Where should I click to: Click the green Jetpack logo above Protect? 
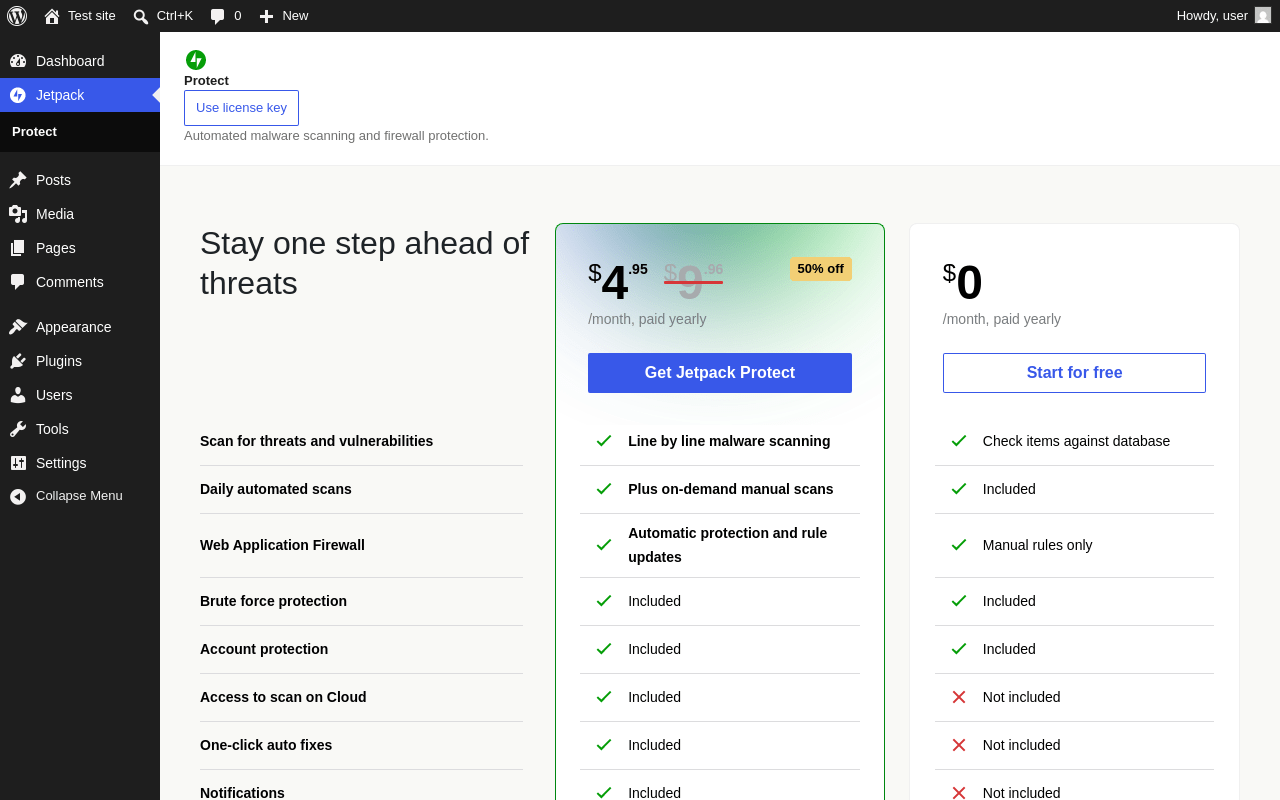point(196,60)
